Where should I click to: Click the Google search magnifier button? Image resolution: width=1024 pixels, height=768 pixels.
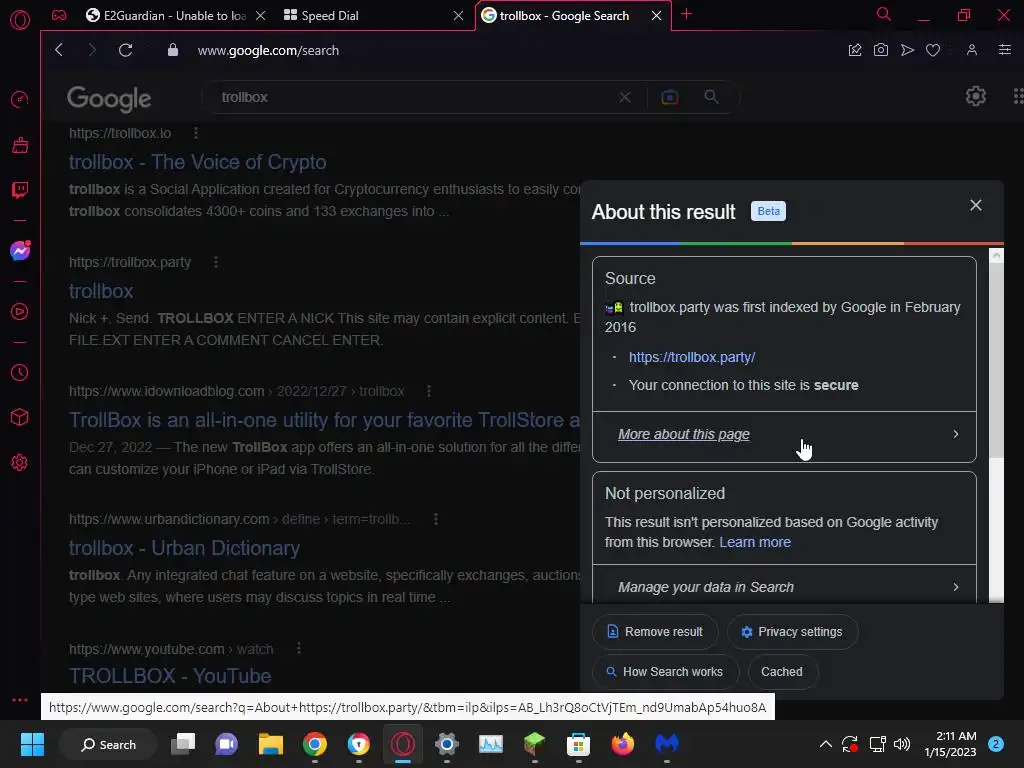click(711, 97)
